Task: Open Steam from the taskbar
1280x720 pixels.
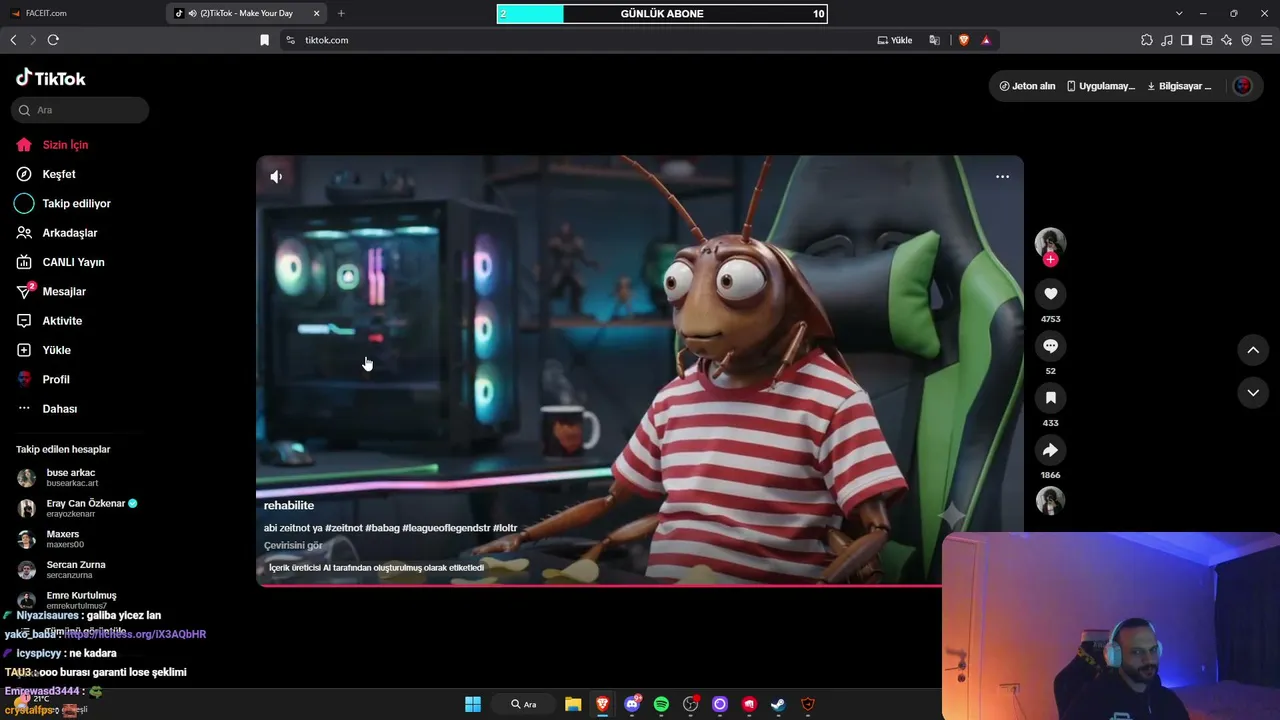Action: [x=778, y=704]
